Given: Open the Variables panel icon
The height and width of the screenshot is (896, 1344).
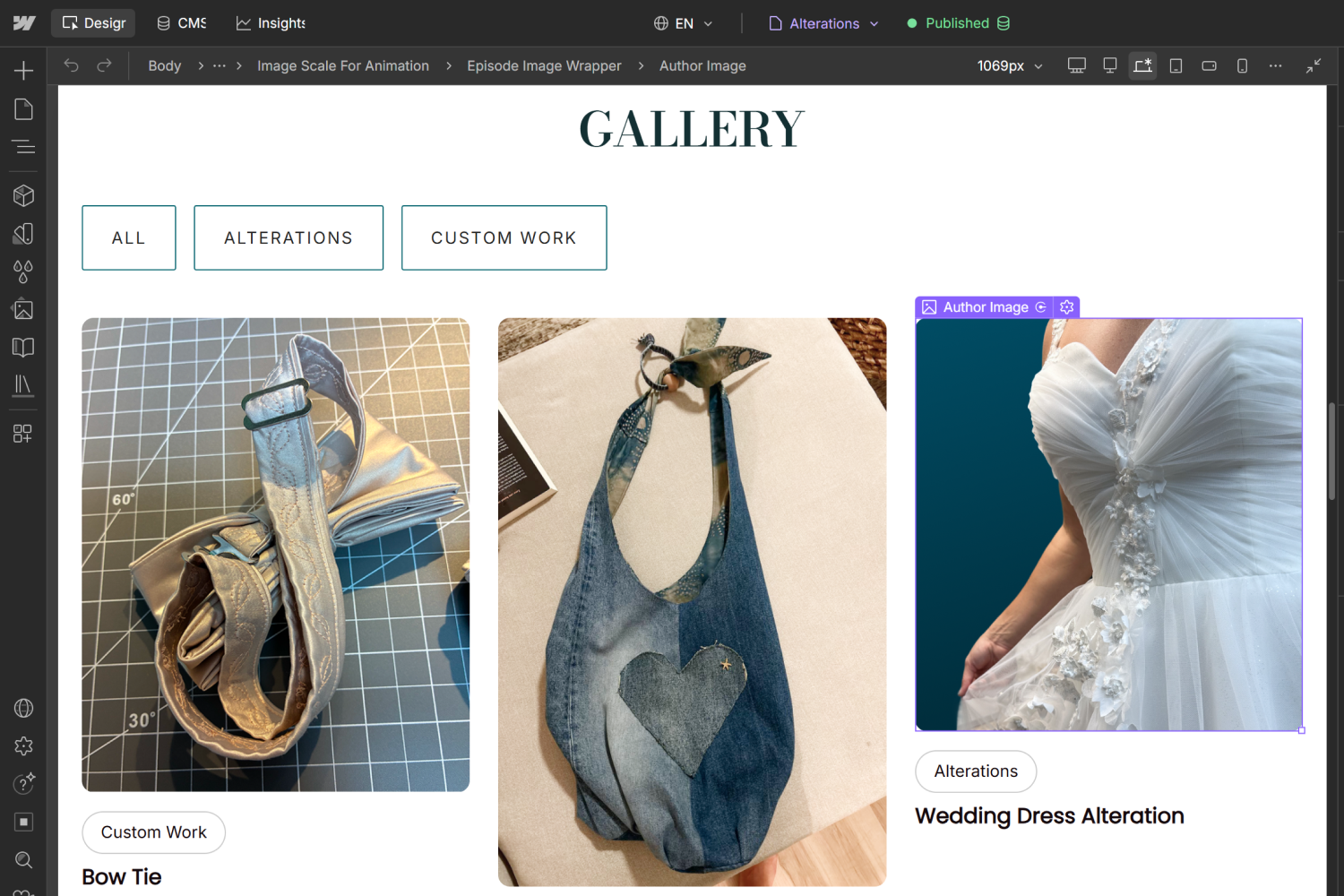Looking at the screenshot, I should pyautogui.click(x=24, y=234).
